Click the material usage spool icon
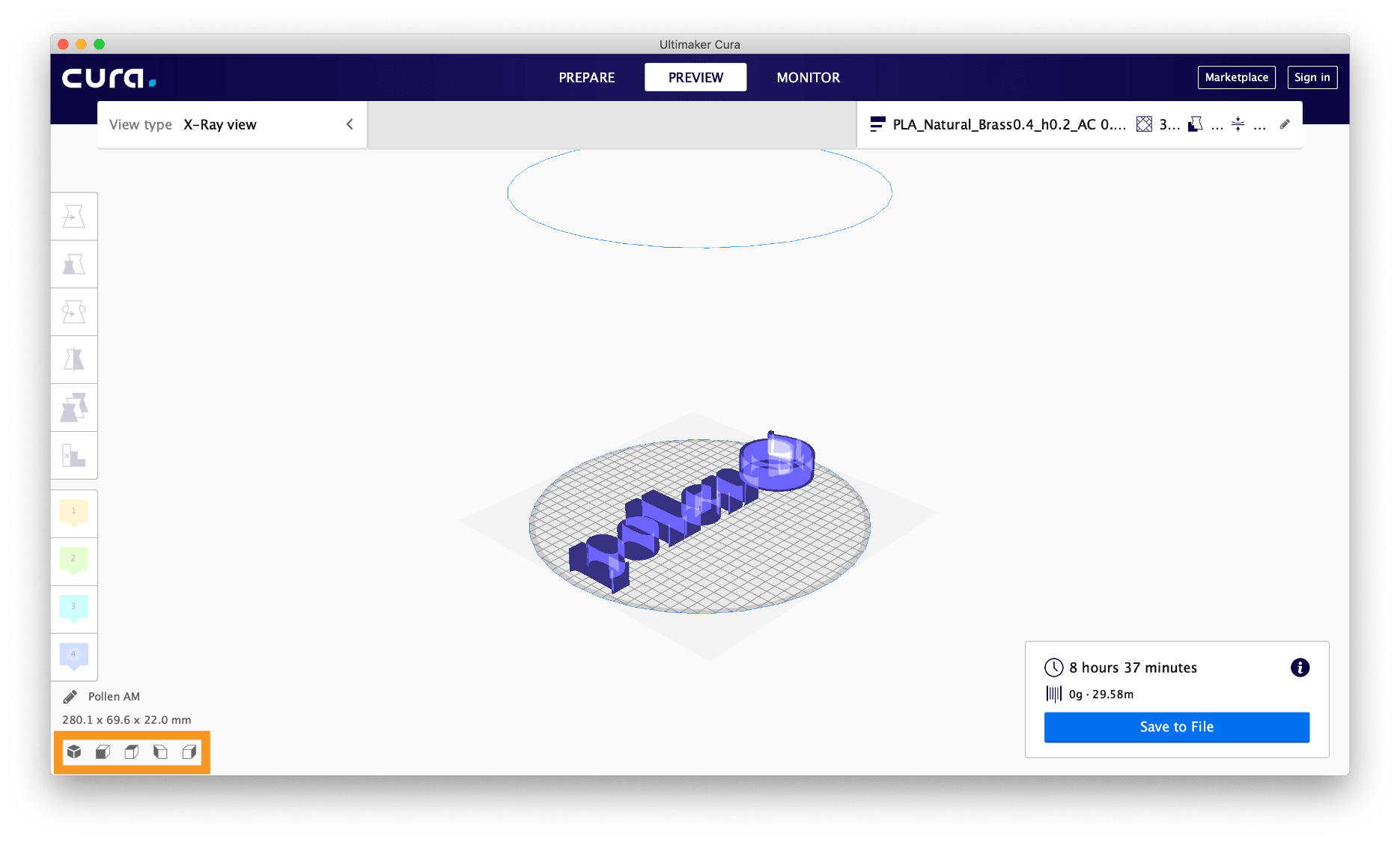The width and height of the screenshot is (1400, 842). coord(1053,695)
